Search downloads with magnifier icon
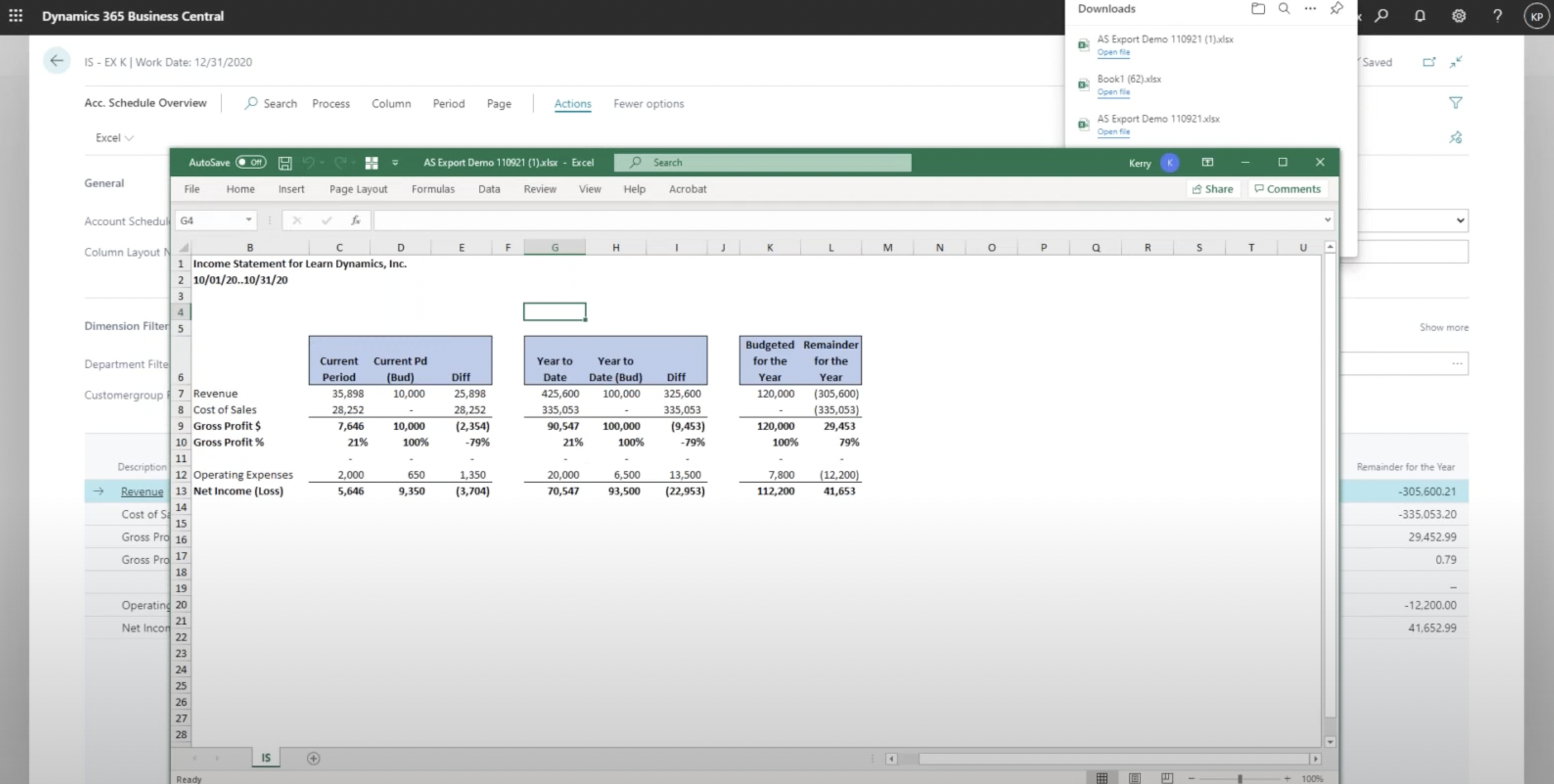Viewport: 1554px width, 784px height. pos(1284,8)
